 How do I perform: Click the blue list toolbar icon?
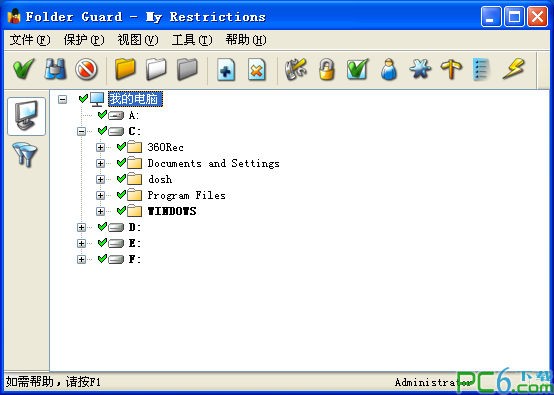pos(481,69)
